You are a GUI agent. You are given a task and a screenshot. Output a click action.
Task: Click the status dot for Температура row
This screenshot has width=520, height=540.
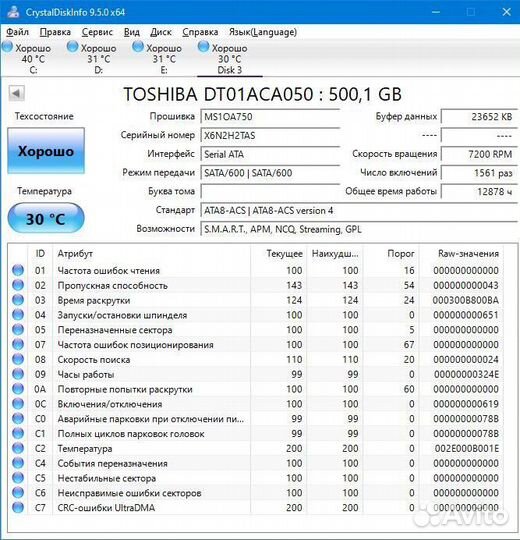[18, 448]
